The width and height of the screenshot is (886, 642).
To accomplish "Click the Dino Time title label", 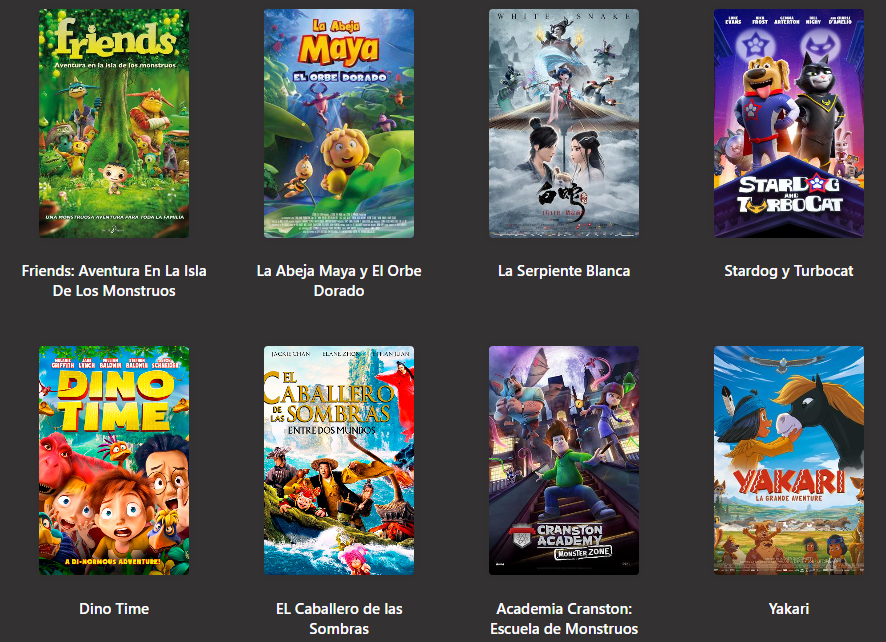I will (113, 609).
